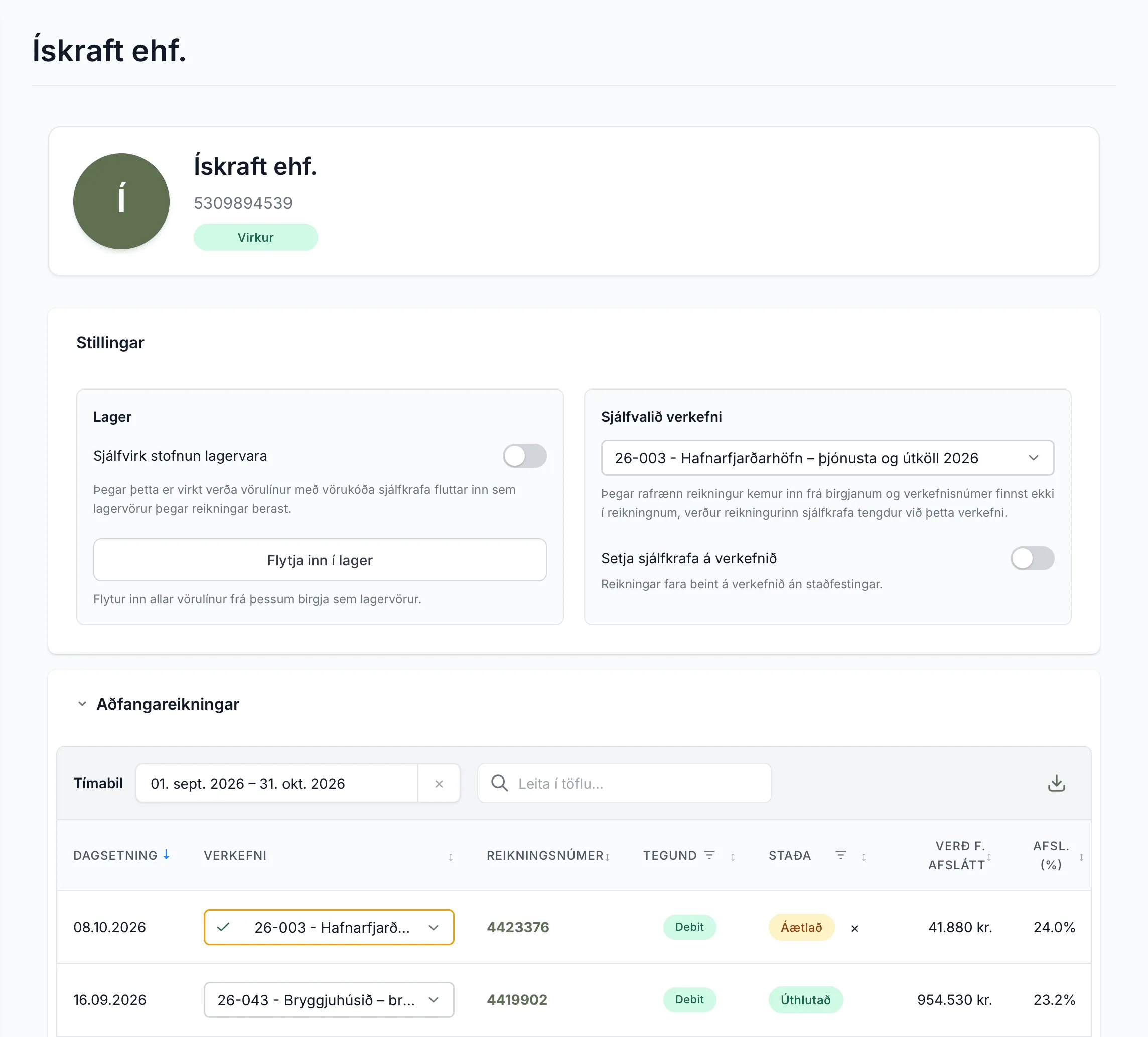The image size is (1148, 1037).
Task: Open invoice number 4419902
Action: 516,999
